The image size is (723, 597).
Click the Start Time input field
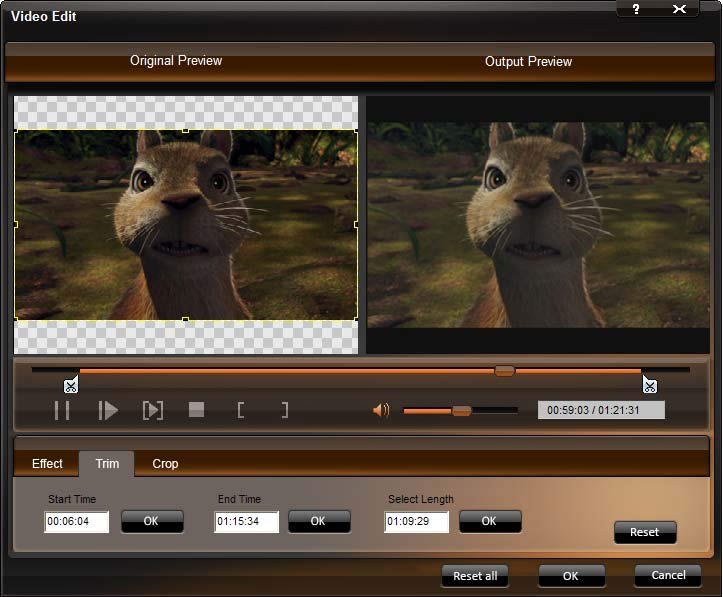76,522
